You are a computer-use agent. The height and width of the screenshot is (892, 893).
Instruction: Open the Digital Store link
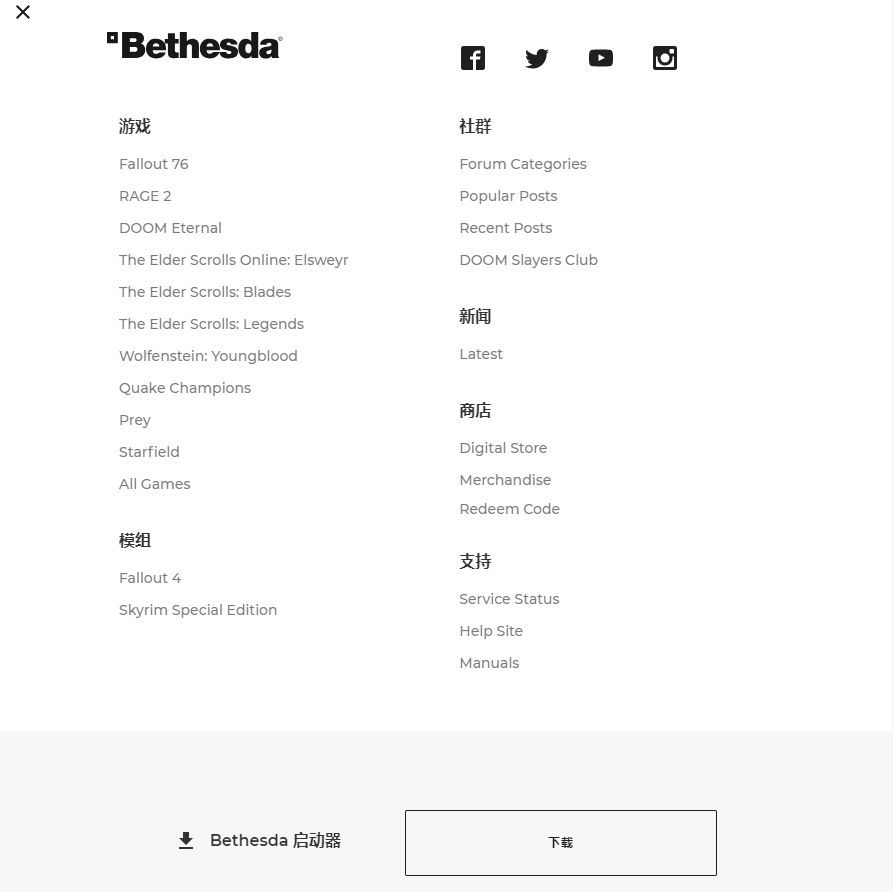pyautogui.click(x=503, y=448)
